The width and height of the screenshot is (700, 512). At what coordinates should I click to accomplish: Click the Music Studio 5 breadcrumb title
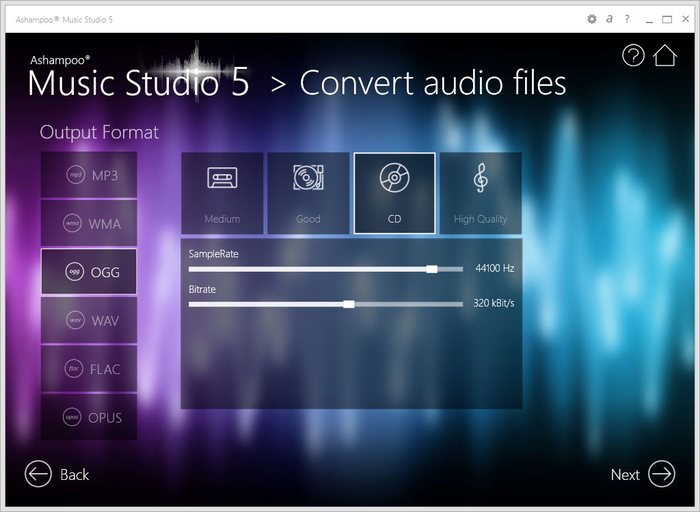(138, 83)
